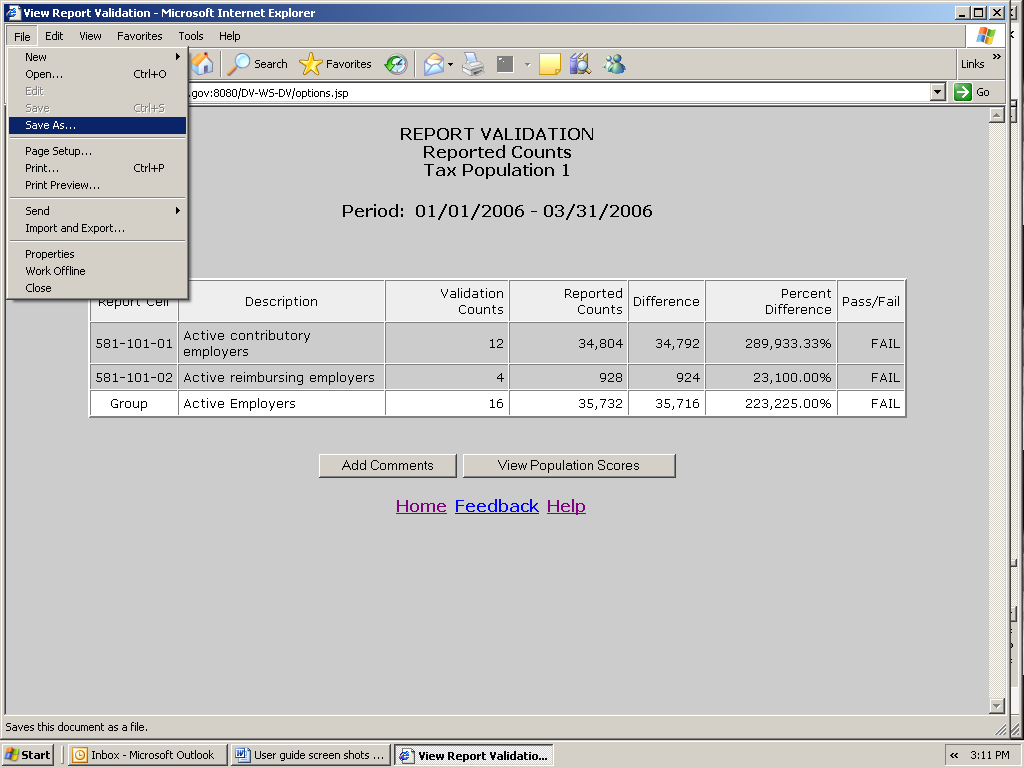Screen dimensions: 1024x768
Task: Select Save As... menu entry
Action: [97, 125]
